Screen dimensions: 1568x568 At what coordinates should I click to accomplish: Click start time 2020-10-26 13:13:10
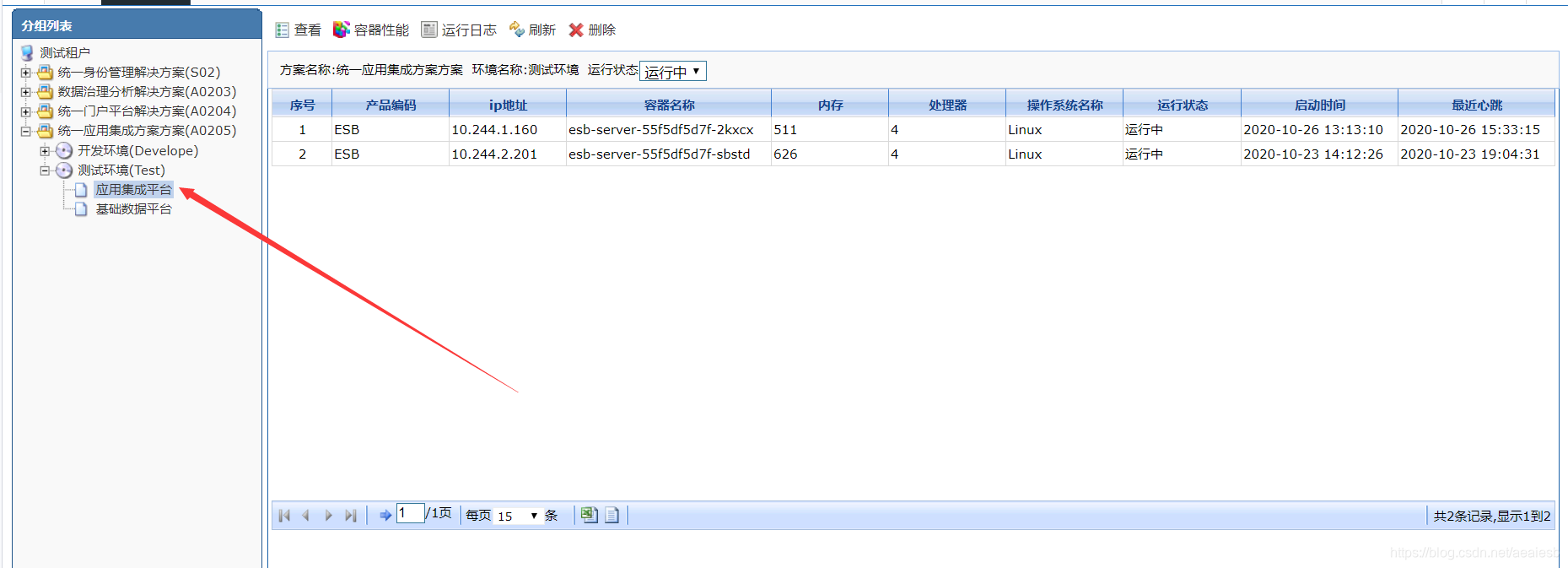[1313, 129]
